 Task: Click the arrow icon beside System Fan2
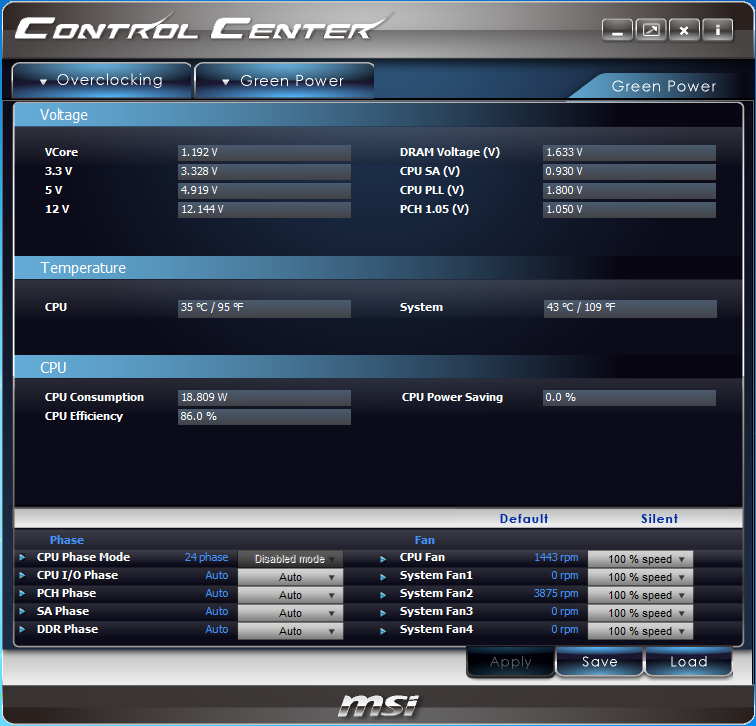[383, 595]
